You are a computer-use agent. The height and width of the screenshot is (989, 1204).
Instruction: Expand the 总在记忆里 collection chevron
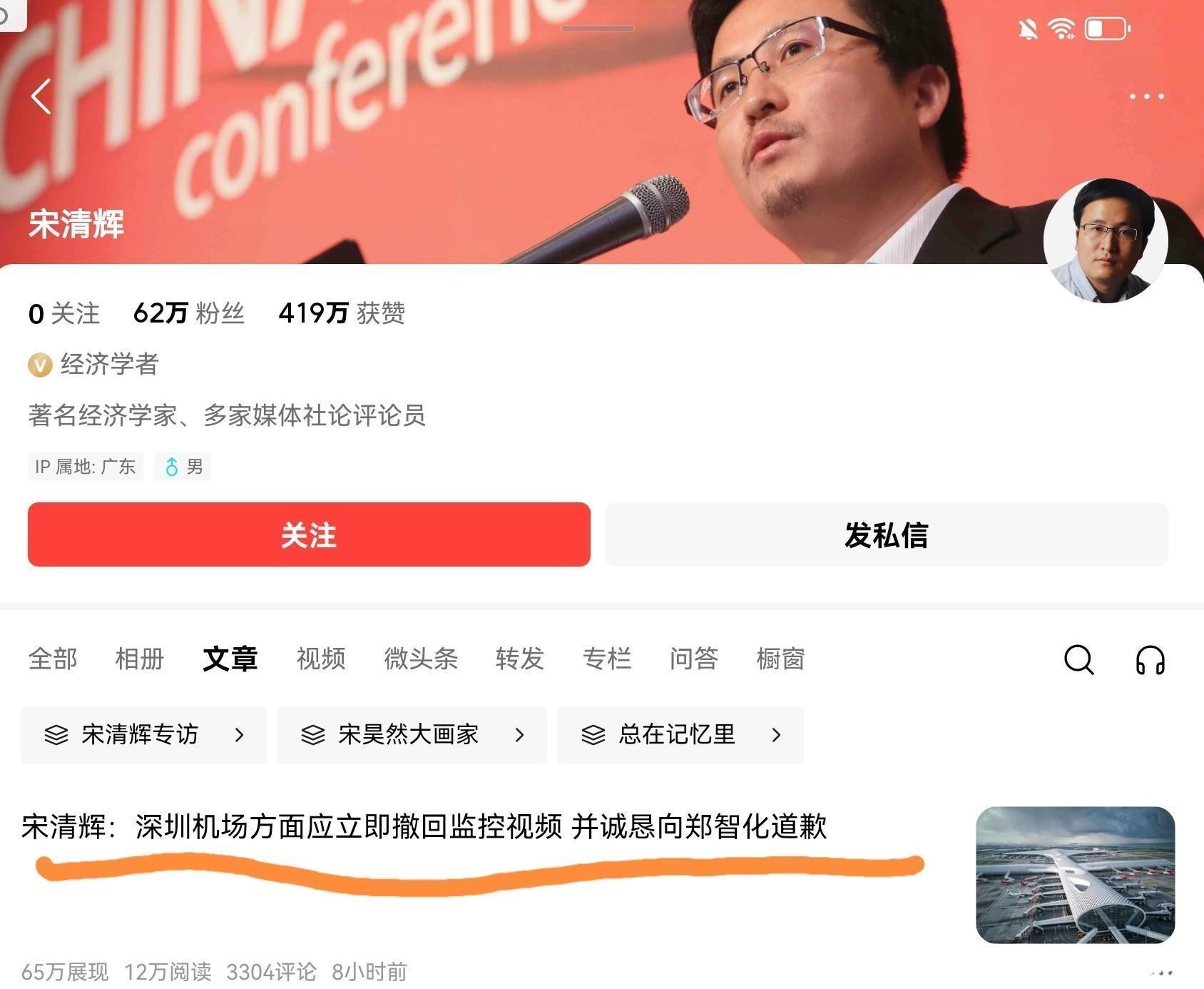click(777, 734)
